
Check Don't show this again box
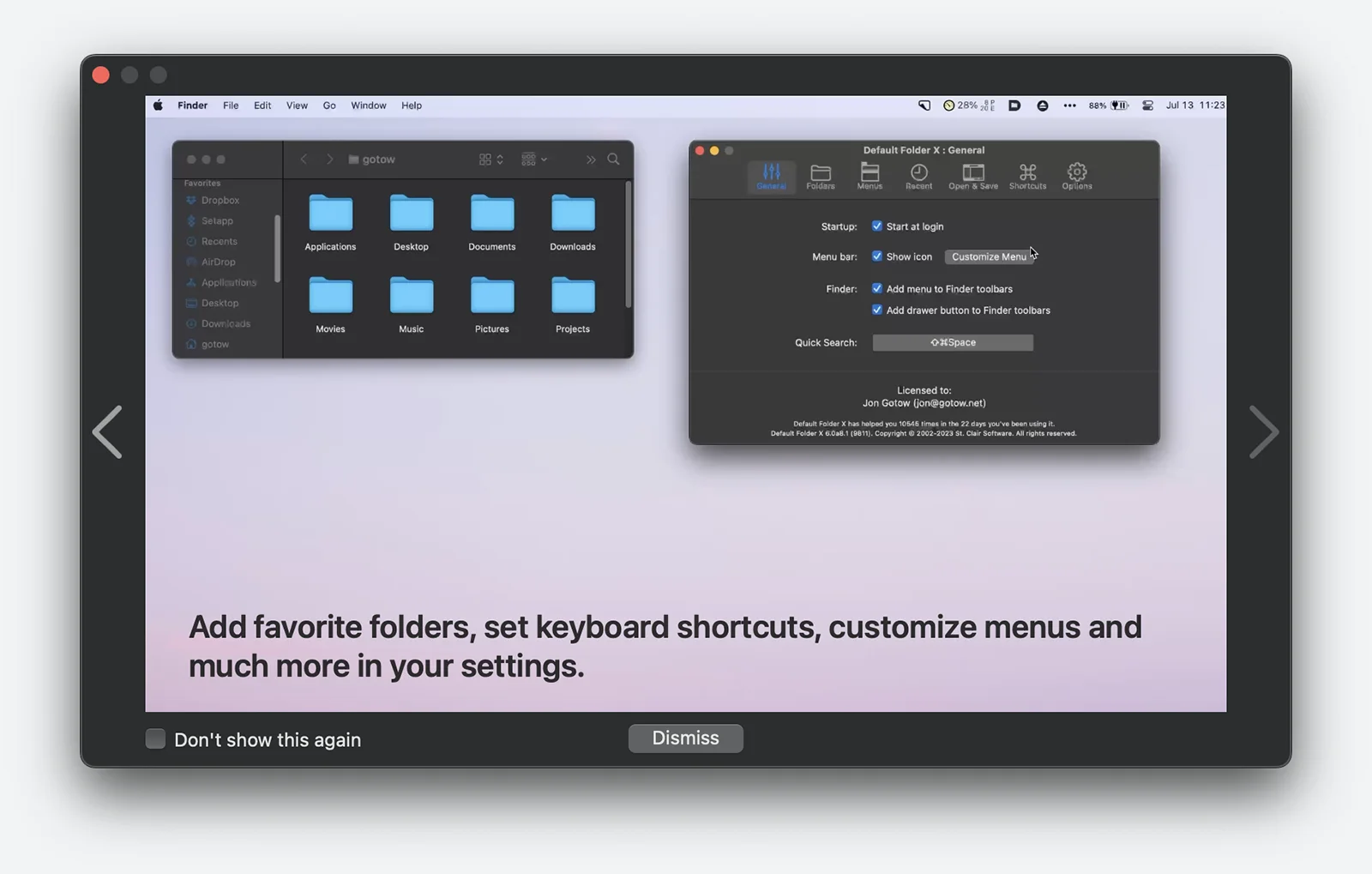tap(155, 738)
